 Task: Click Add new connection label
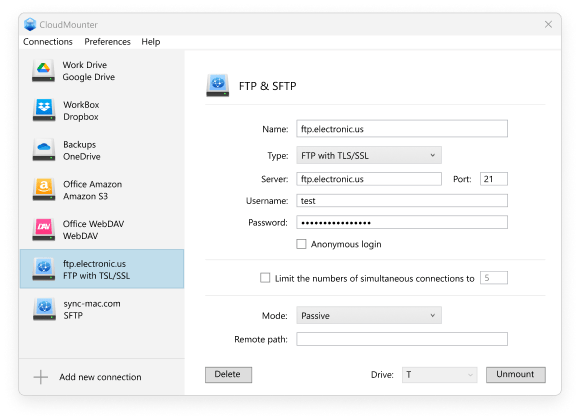(x=100, y=377)
